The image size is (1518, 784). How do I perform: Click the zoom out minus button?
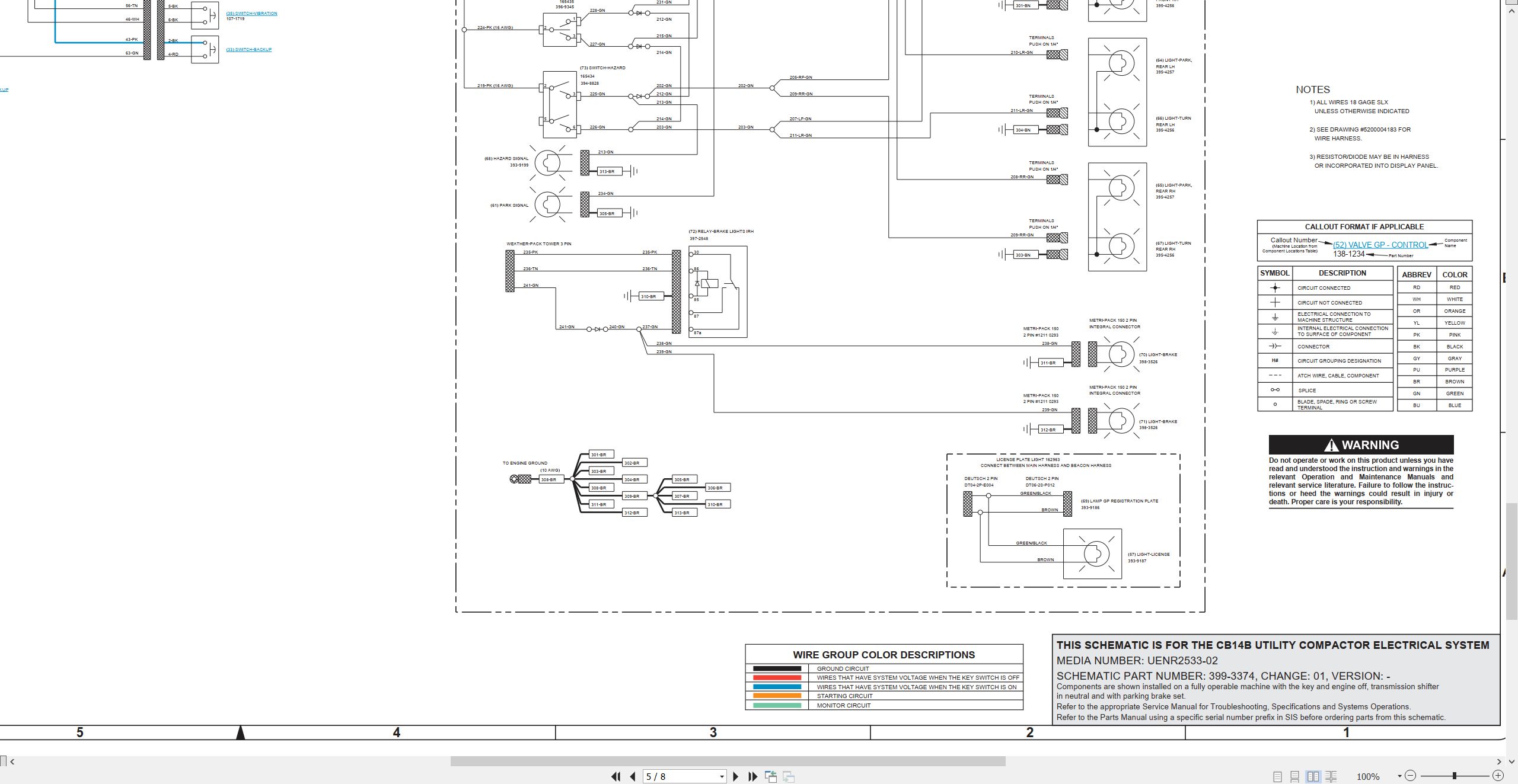[x=1411, y=776]
